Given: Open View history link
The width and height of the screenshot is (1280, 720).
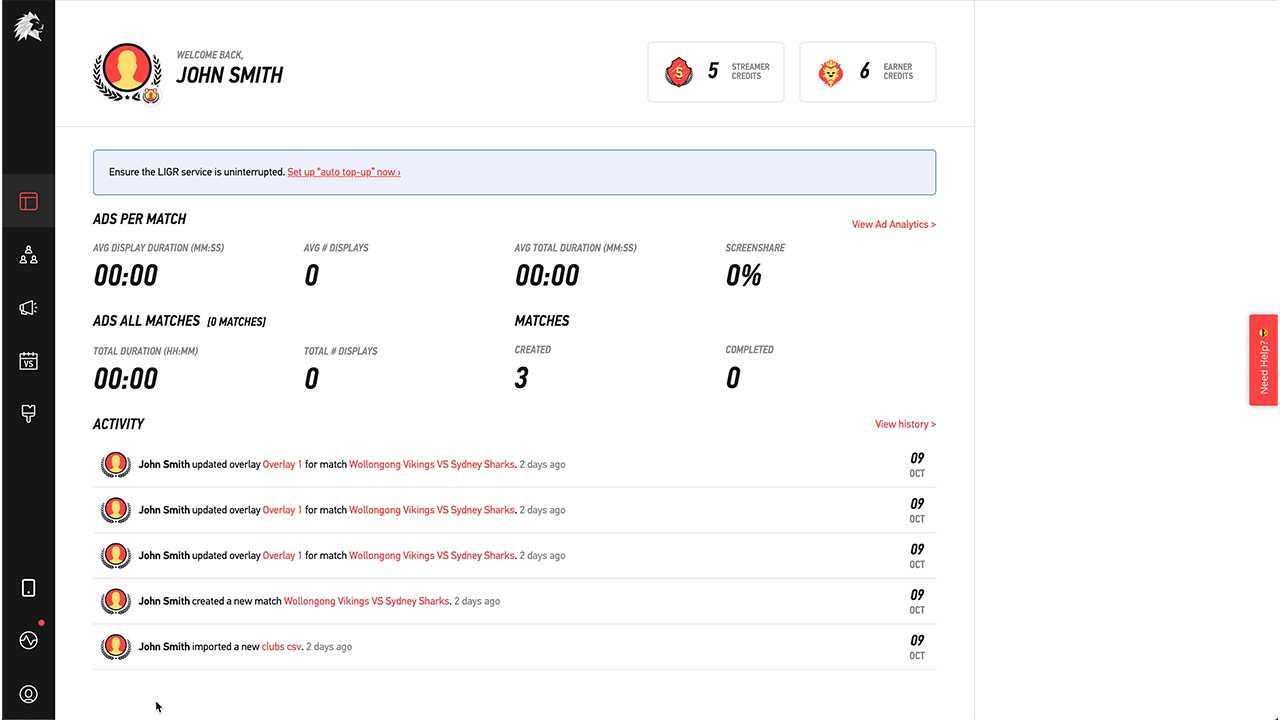Looking at the screenshot, I should pyautogui.click(x=905, y=424).
